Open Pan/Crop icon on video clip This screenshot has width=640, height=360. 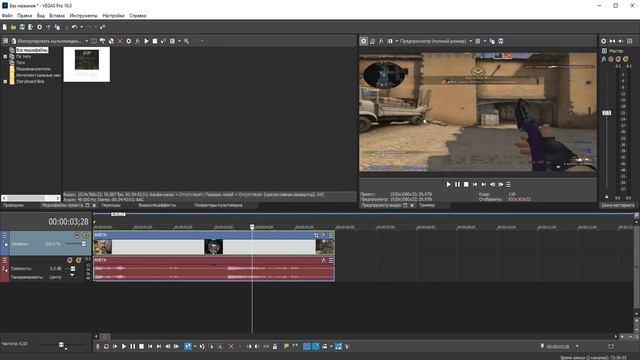click(316, 235)
